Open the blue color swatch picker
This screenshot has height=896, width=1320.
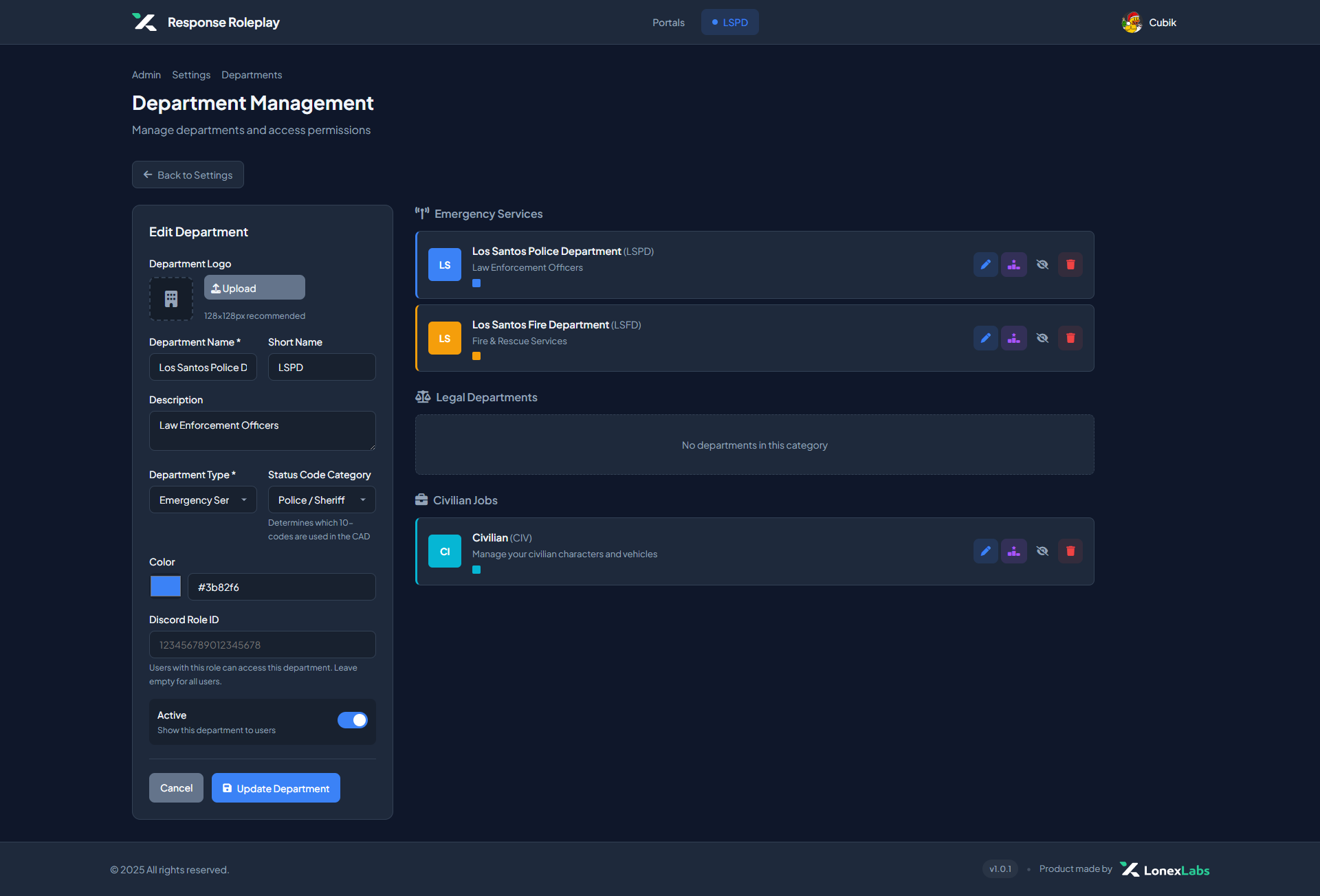[x=166, y=587]
